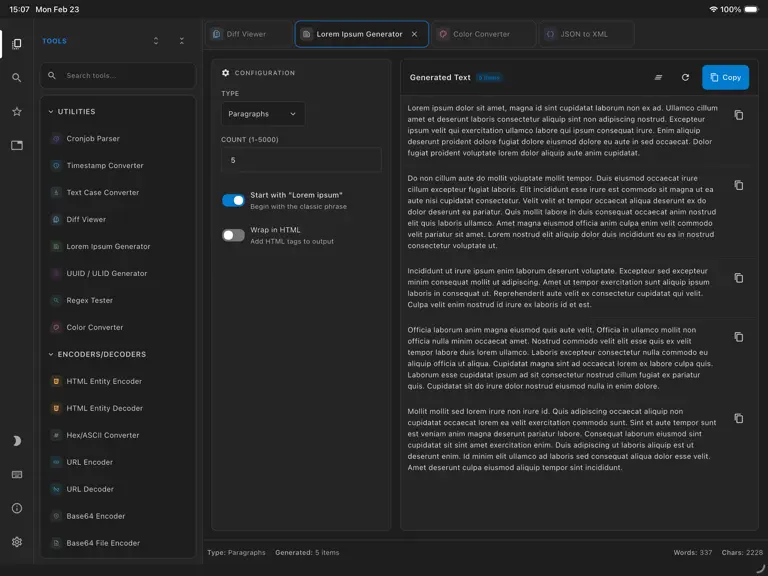The image size is (768, 576).
Task: Open settings gear in left rail
Action: click(x=17, y=542)
